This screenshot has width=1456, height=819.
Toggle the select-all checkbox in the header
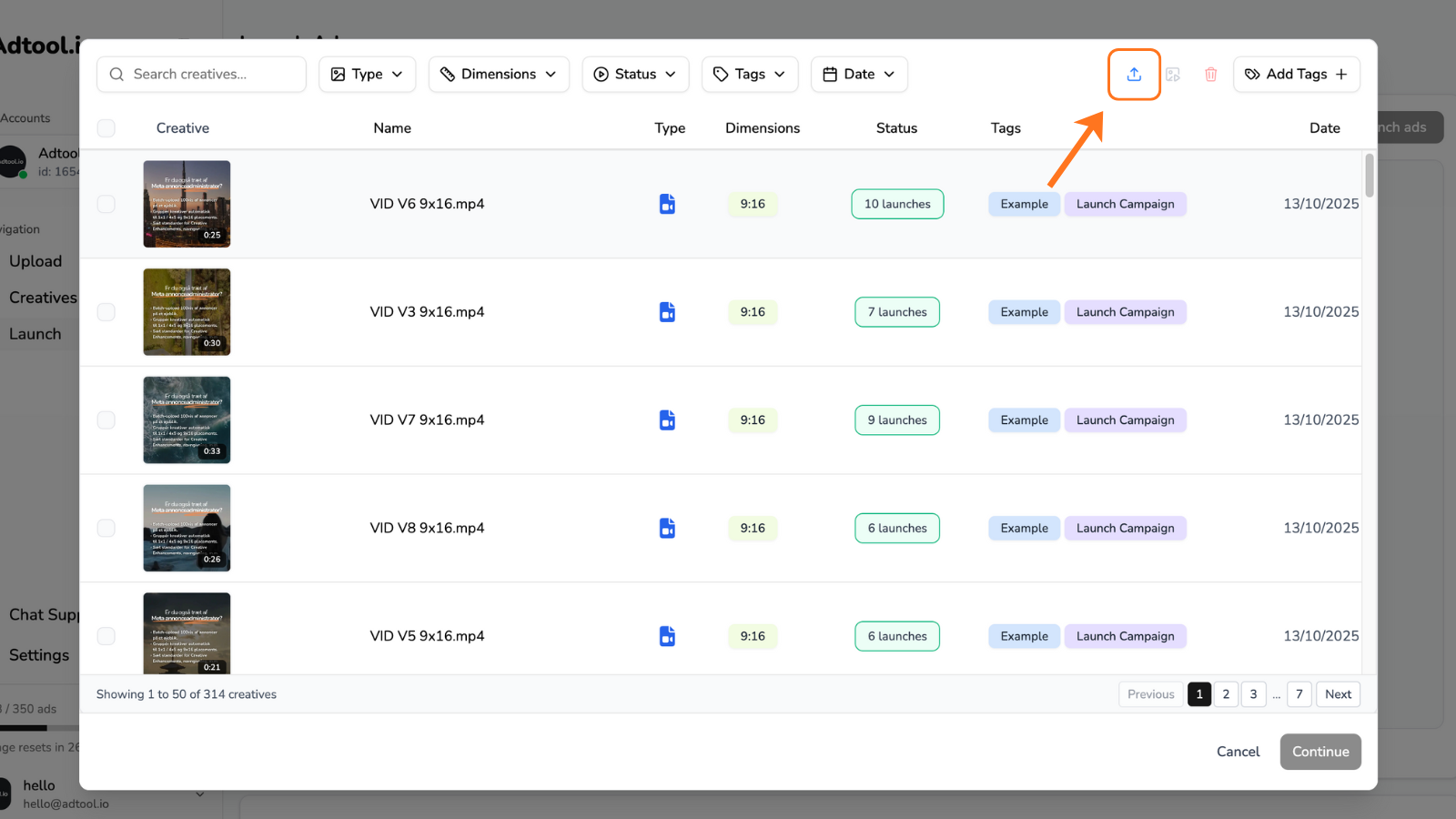point(106,128)
